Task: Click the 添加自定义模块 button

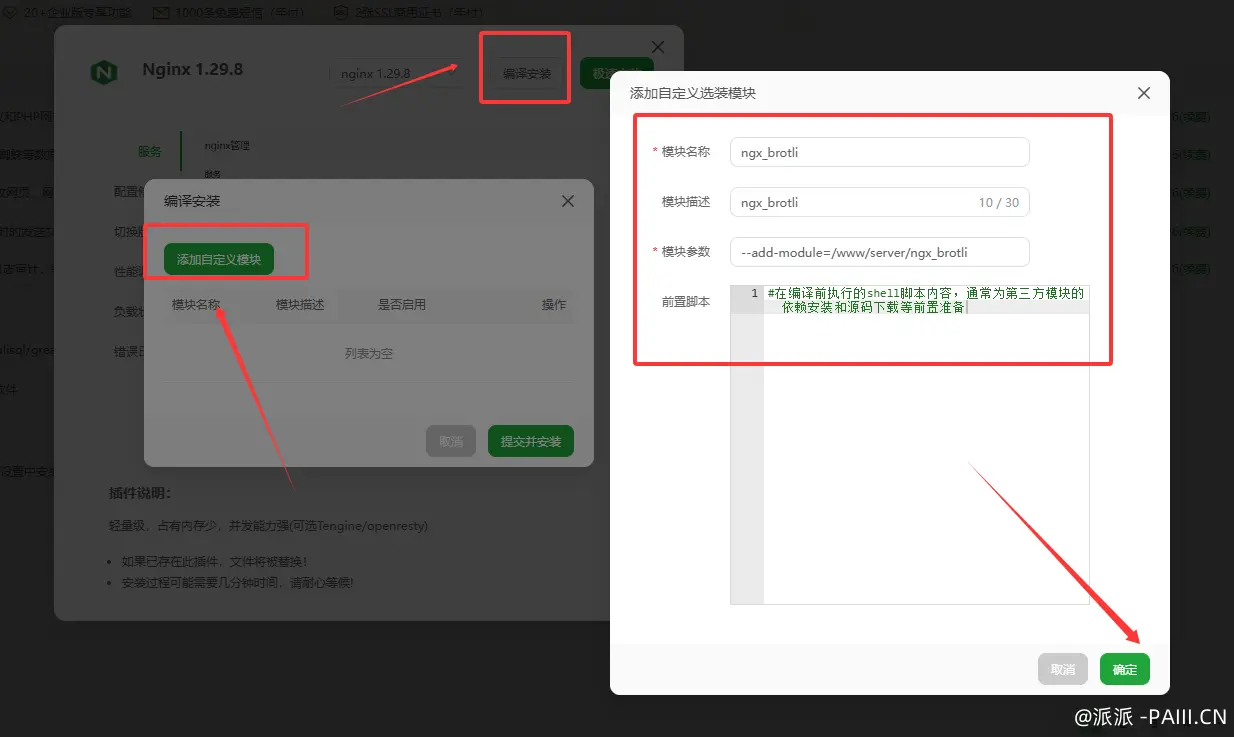Action: [219, 259]
